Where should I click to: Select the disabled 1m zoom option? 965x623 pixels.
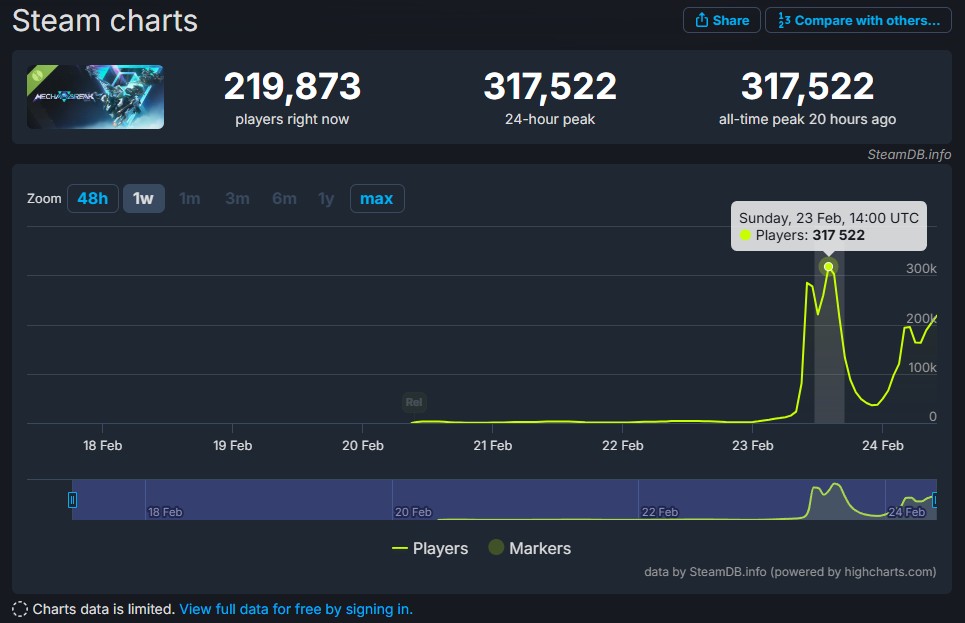[x=190, y=198]
